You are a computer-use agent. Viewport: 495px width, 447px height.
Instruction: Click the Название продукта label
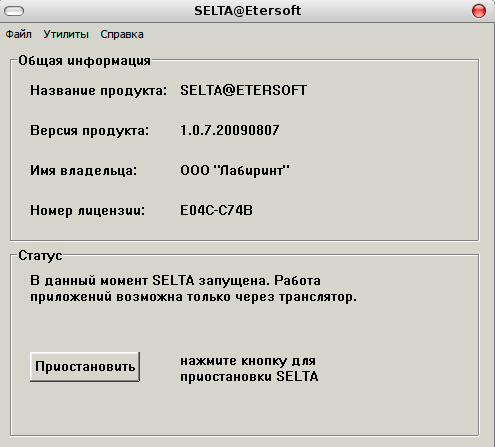point(98,91)
